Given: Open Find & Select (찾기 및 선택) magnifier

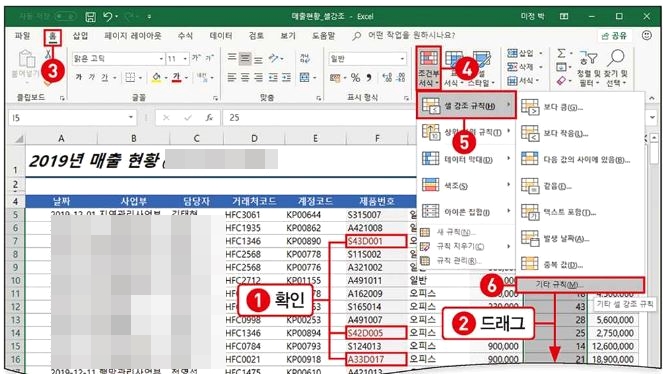Looking at the screenshot, I should [x=617, y=58].
